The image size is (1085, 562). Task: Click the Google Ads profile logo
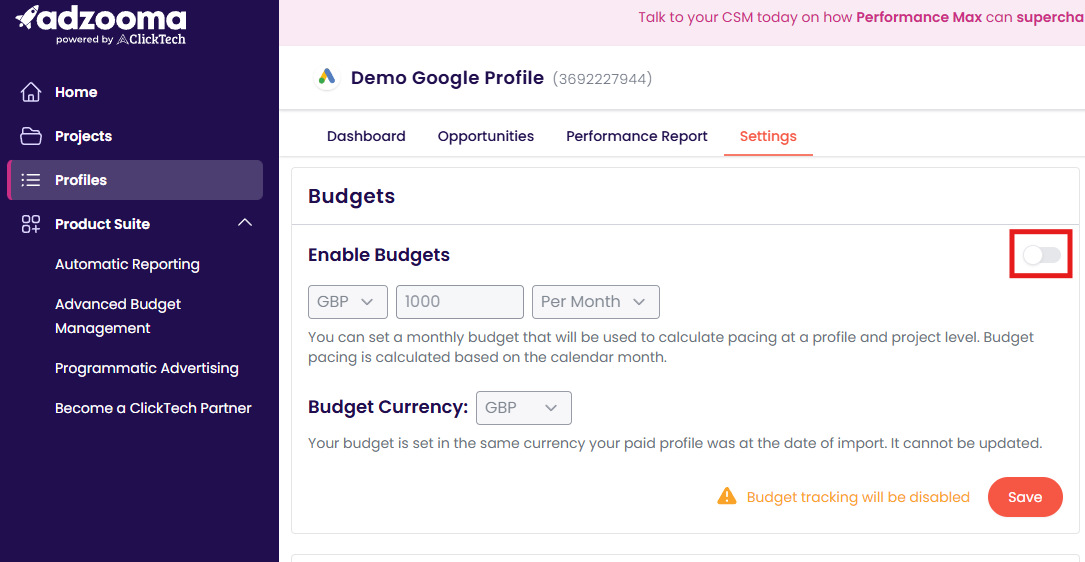click(327, 78)
